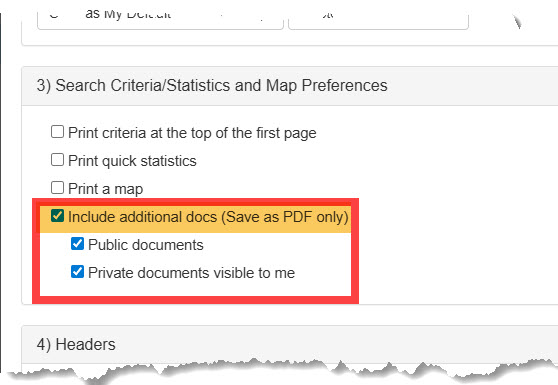
Task: Click the 'Print criteria at the top of the first page' label
Action: point(192,133)
